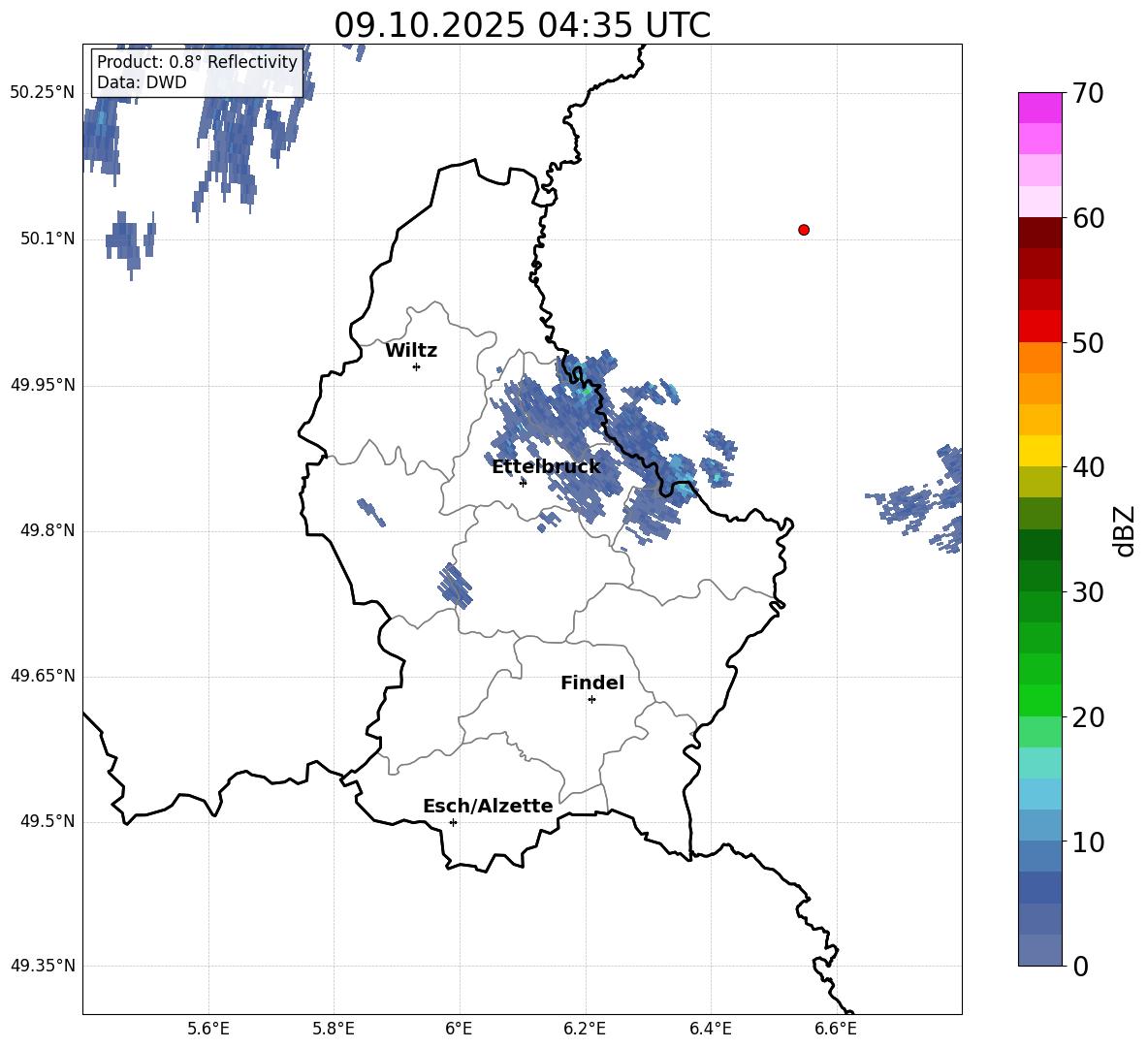Click the 5.6°E longitude label

(208, 1029)
